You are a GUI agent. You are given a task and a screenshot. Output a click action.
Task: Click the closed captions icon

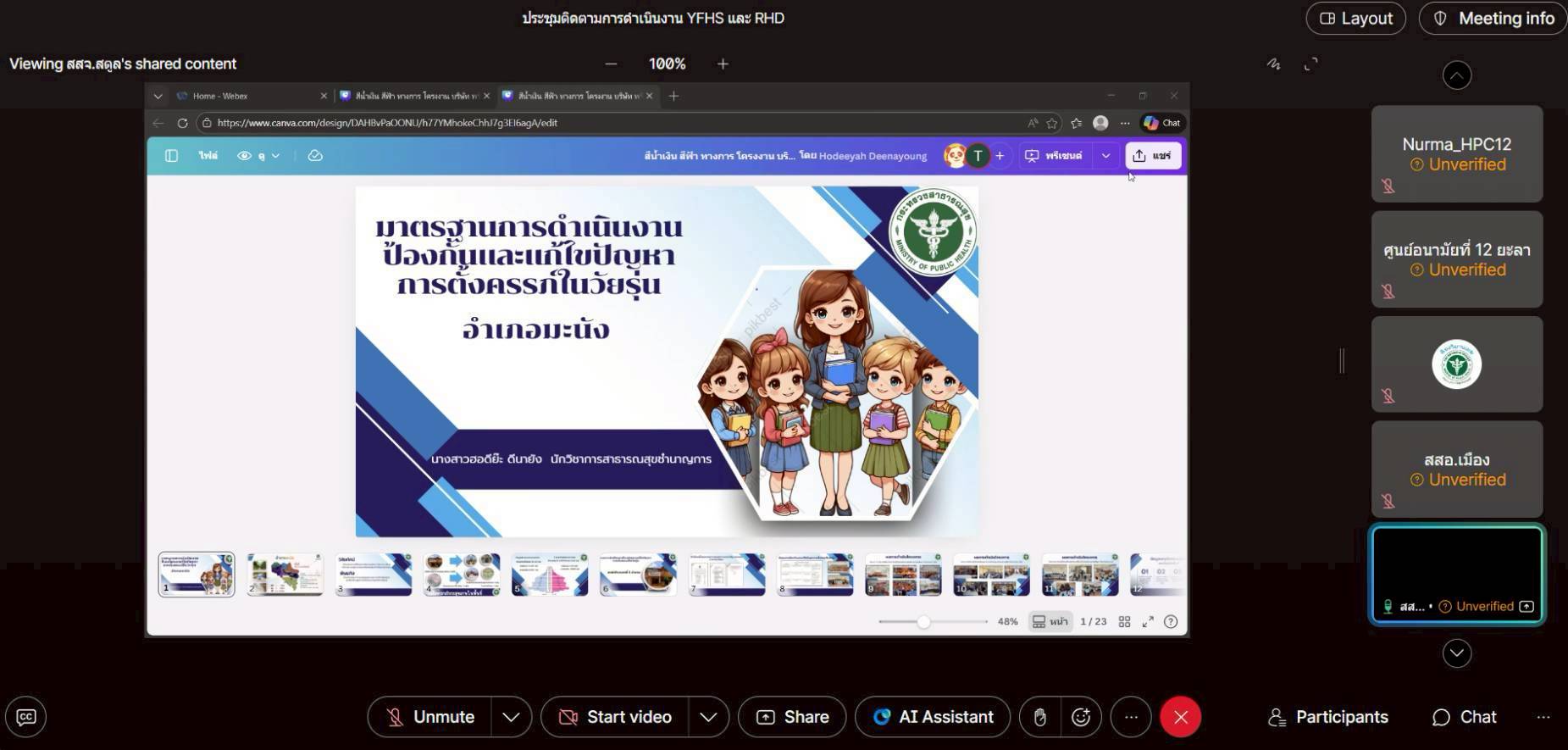(26, 717)
